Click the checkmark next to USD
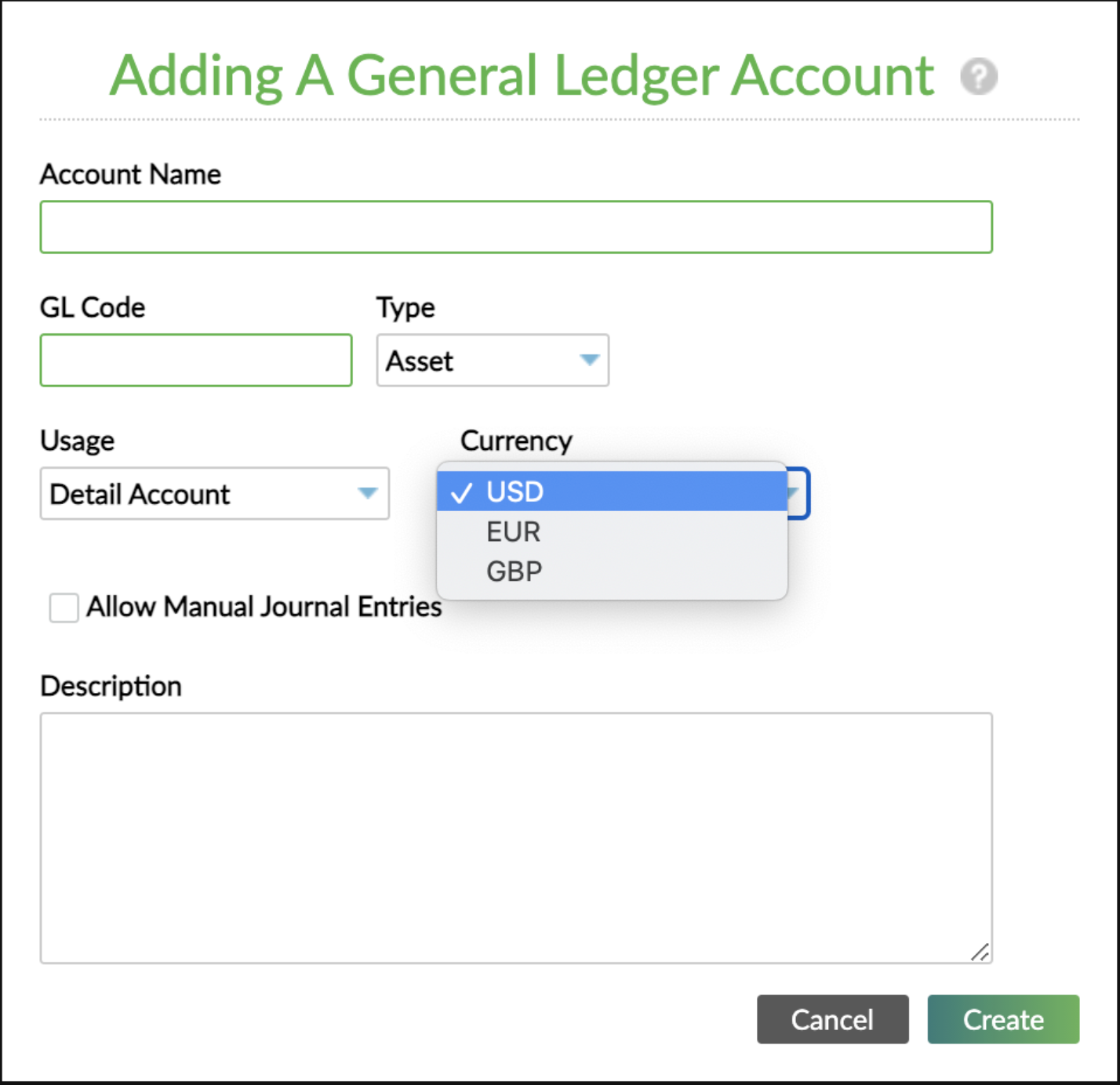 click(463, 492)
